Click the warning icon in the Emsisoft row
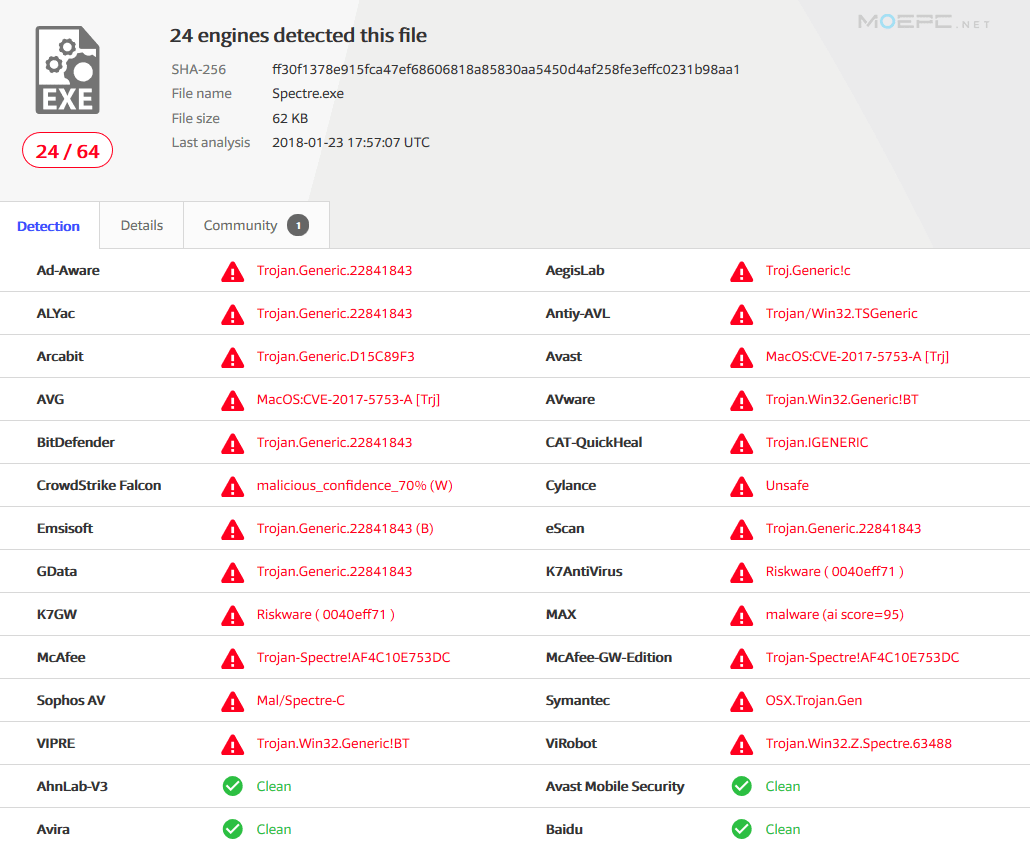This screenshot has height=847, width=1030. [x=233, y=530]
